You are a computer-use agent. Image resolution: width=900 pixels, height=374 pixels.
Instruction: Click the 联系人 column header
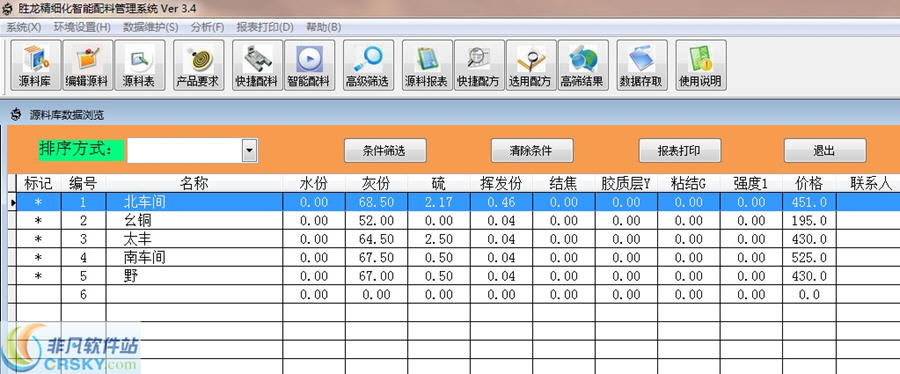click(x=868, y=184)
